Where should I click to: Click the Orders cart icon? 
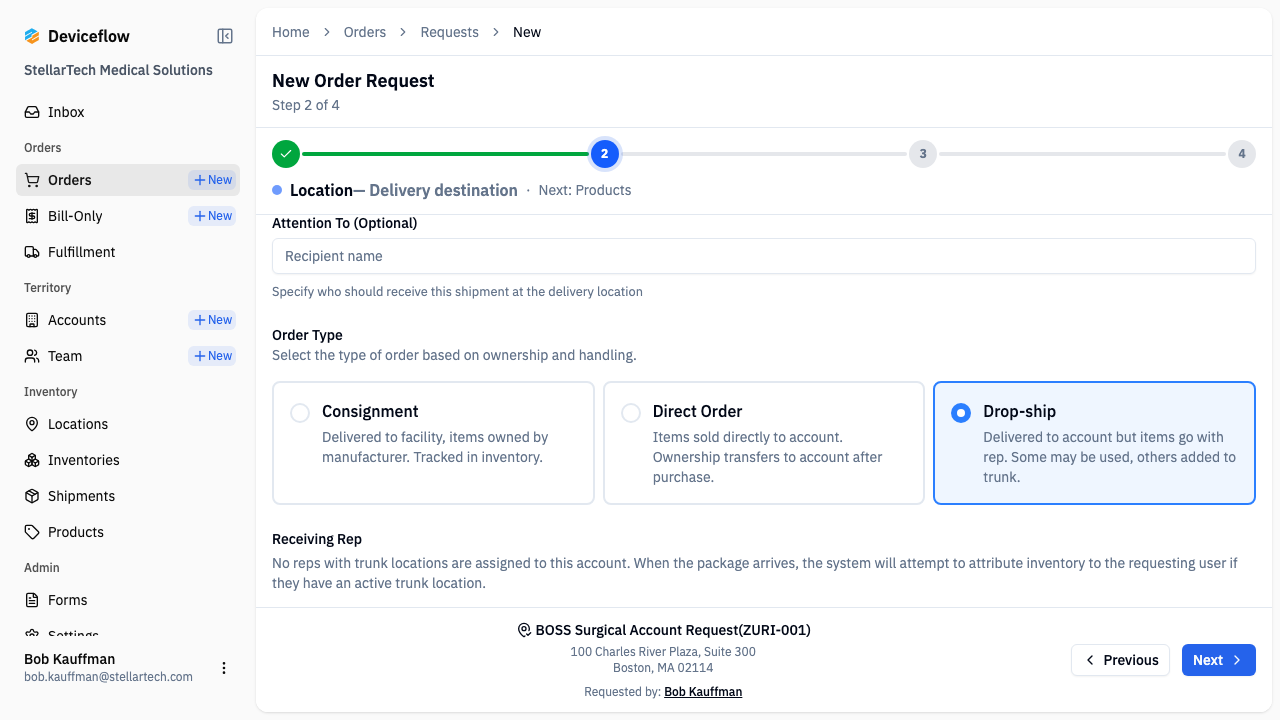32,180
